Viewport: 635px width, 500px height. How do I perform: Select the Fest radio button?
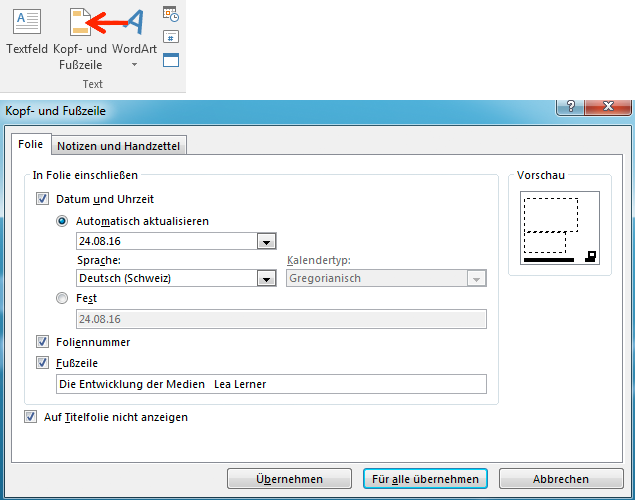click(63, 298)
